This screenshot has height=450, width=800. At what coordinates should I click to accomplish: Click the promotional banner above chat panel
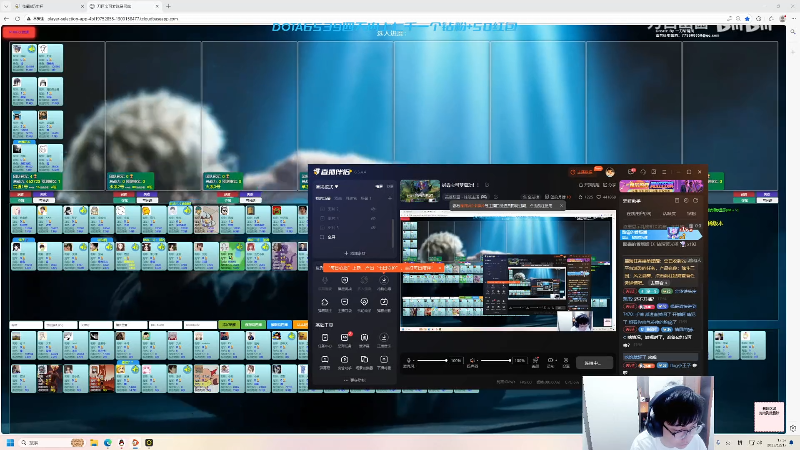(661, 186)
